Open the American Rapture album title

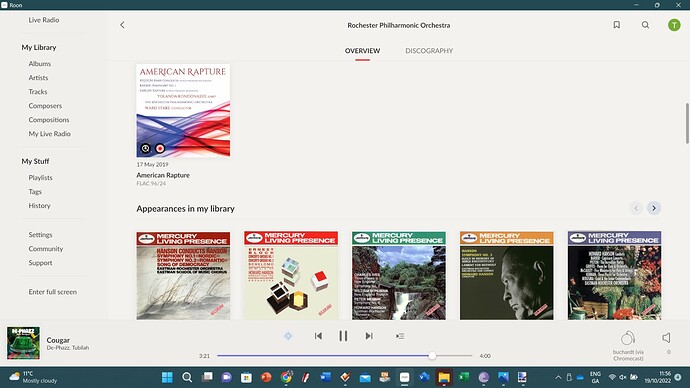point(163,175)
